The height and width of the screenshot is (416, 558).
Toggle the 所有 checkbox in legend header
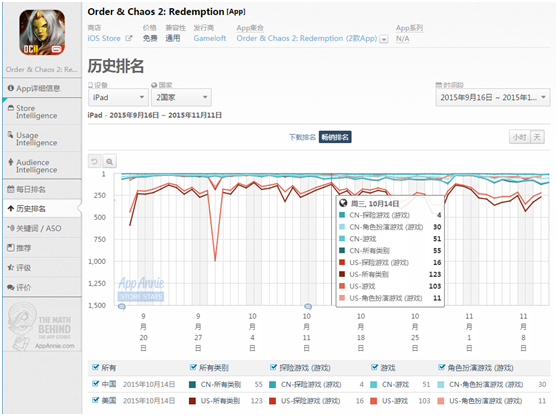pos(95,367)
